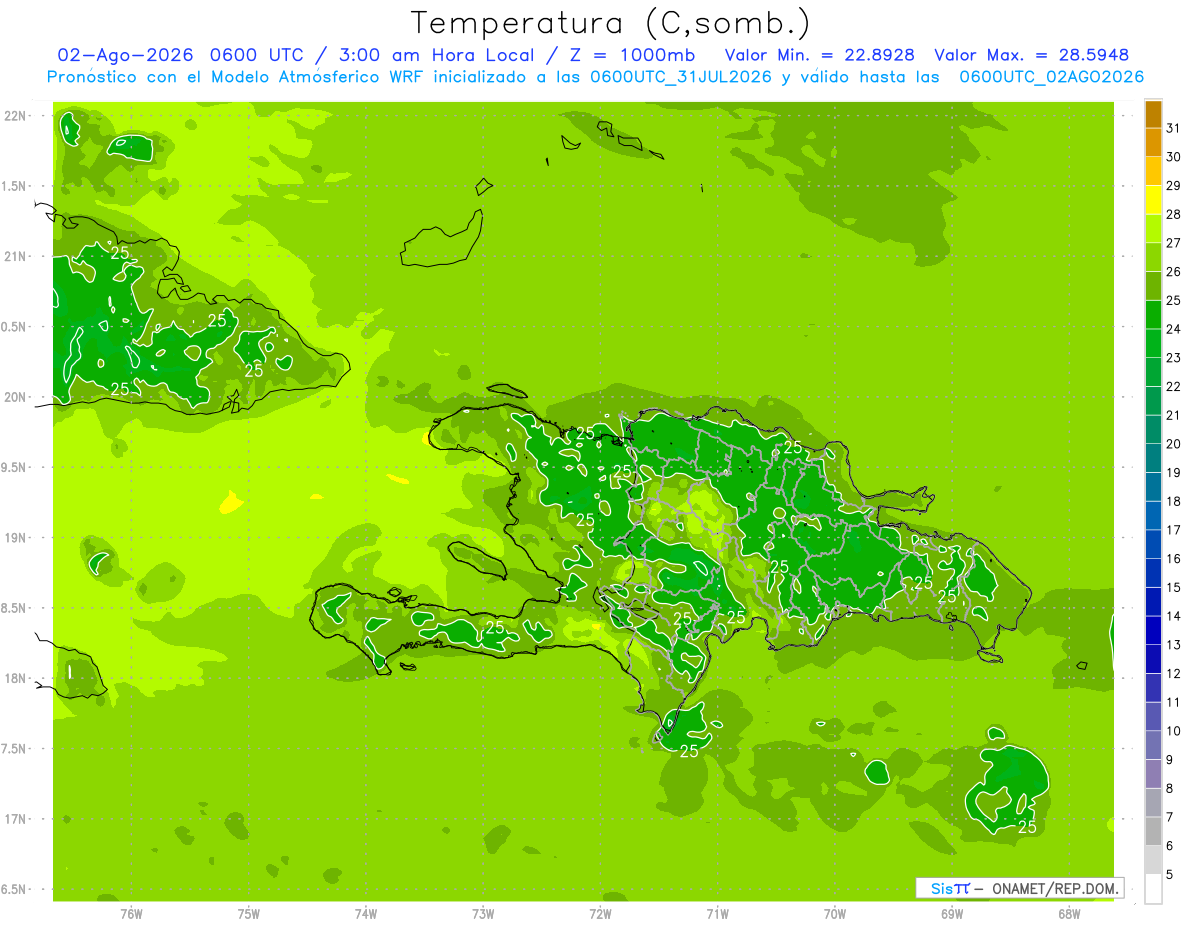Click the legend value 23 on colorbar
The height and width of the screenshot is (927, 1200).
click(1174, 358)
